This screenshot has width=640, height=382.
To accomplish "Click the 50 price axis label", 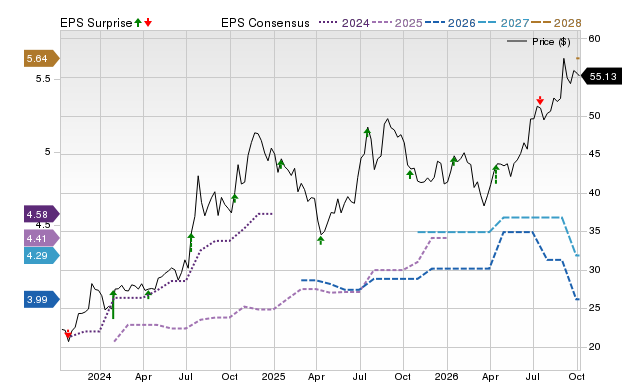I will (594, 116).
